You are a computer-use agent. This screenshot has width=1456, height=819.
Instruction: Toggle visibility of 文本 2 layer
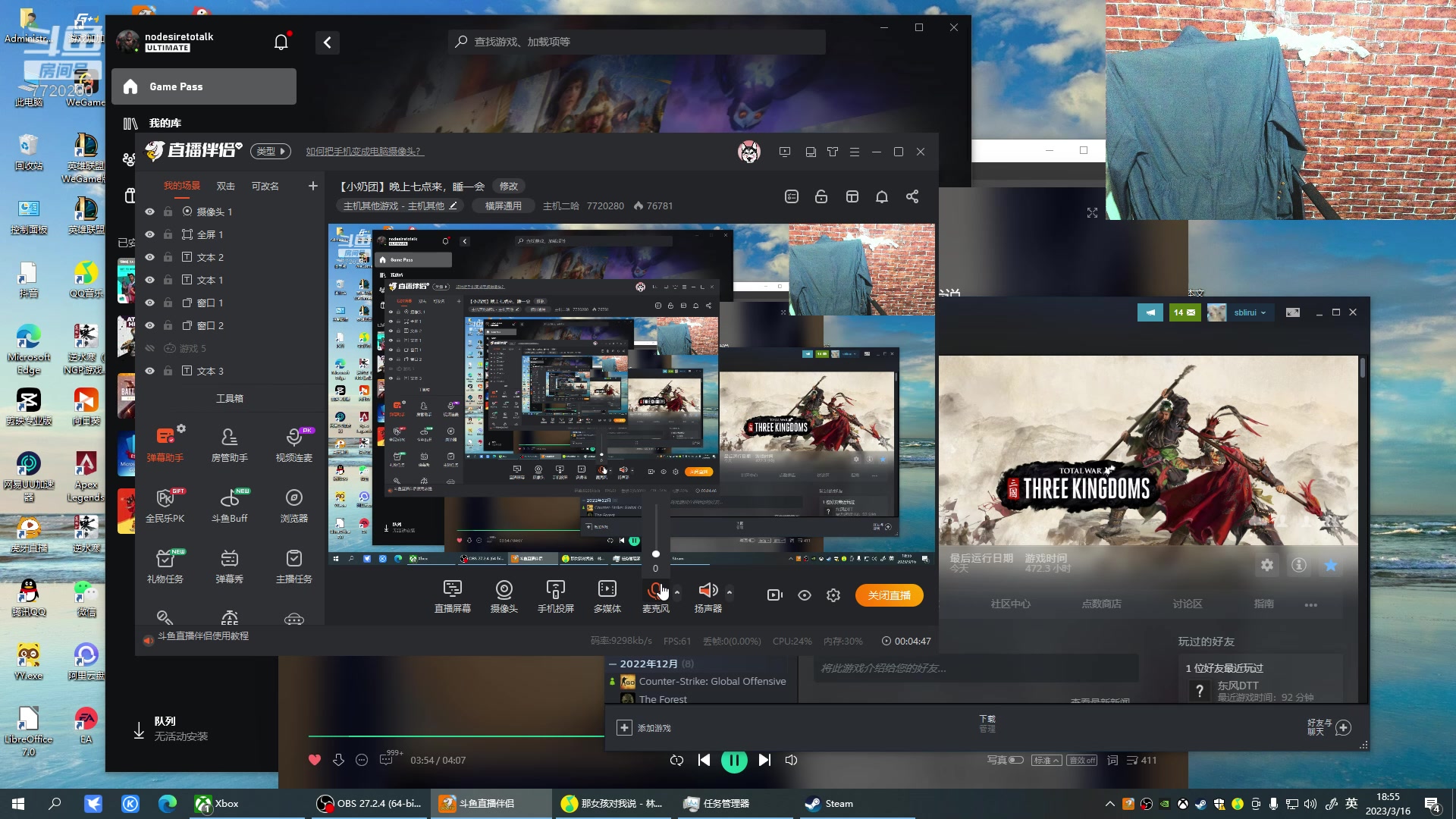tap(149, 257)
